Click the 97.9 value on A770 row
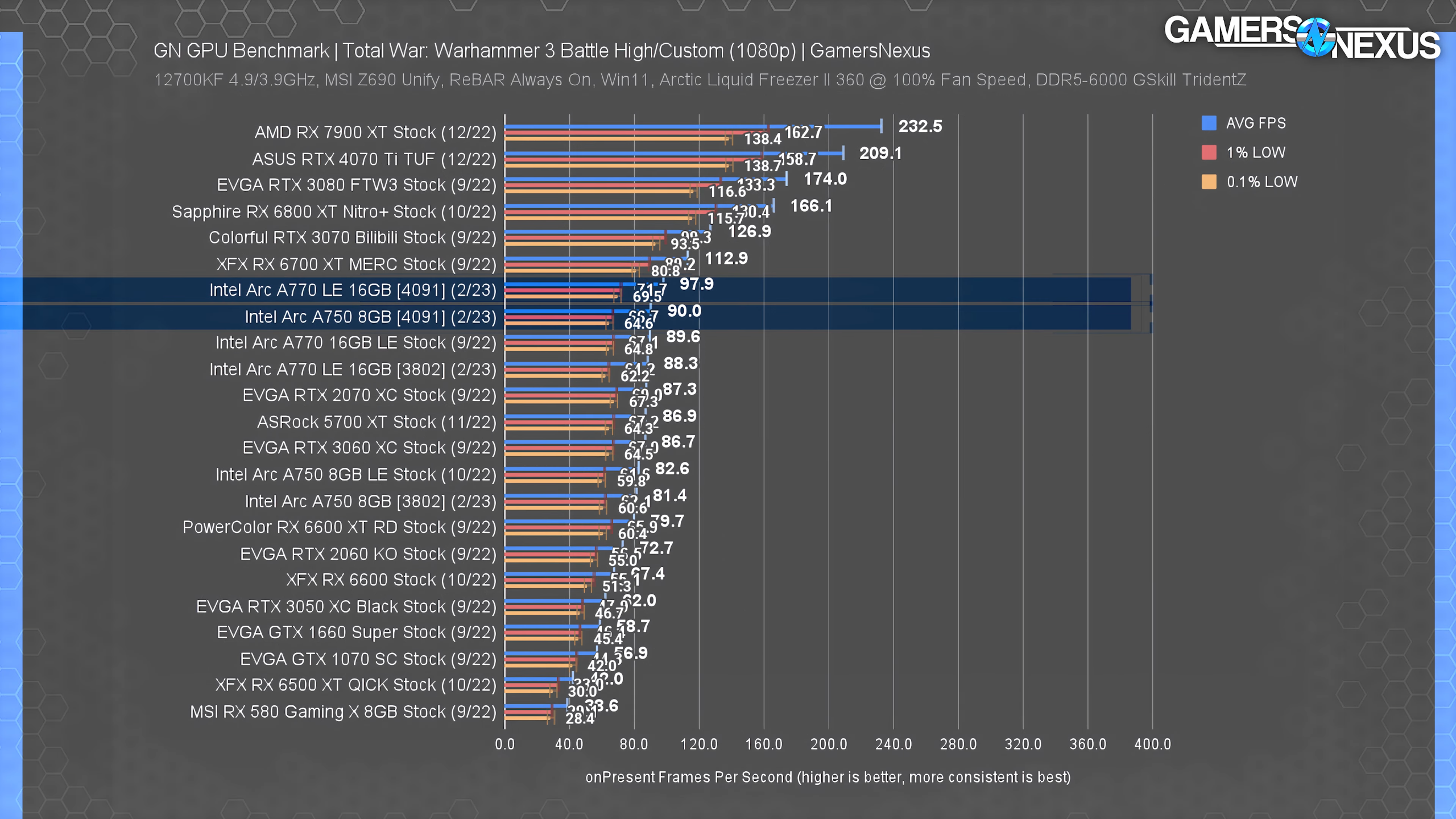The width and height of the screenshot is (1456, 819). point(697,284)
